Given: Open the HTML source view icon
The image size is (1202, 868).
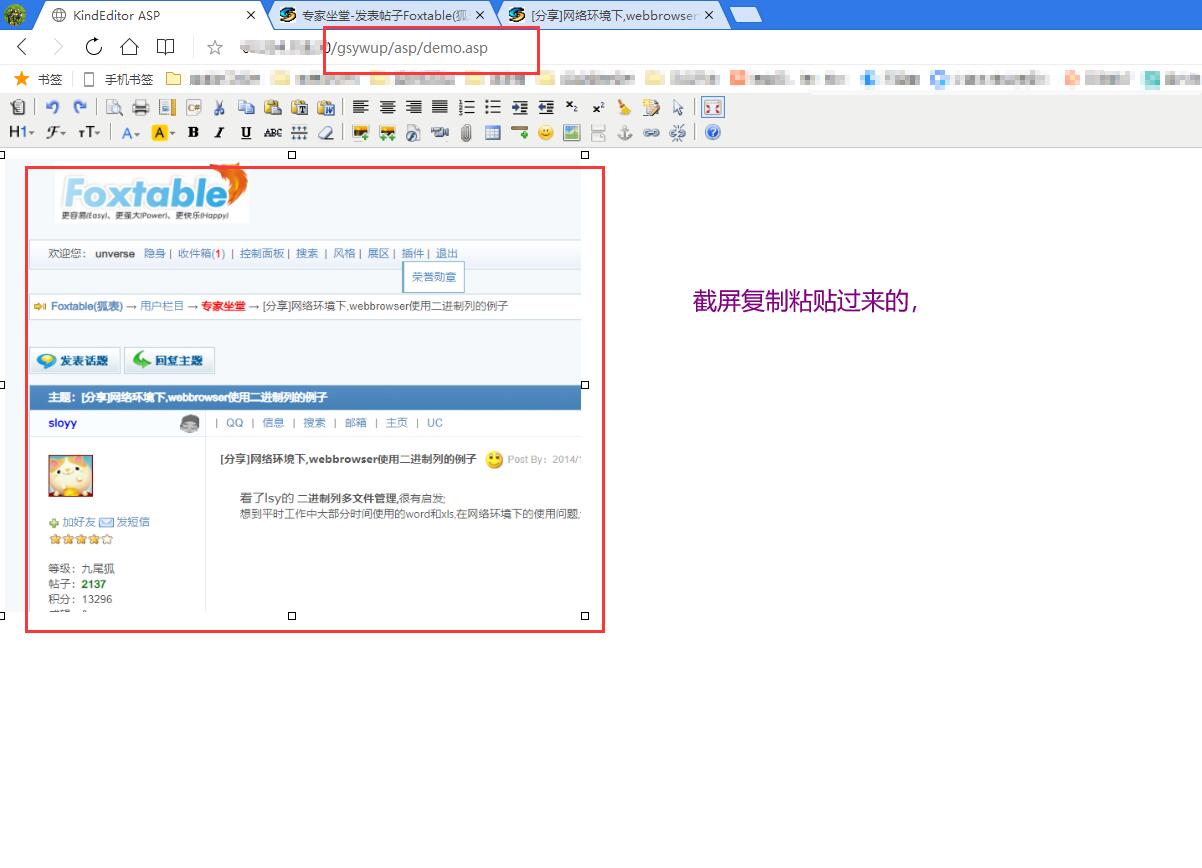Looking at the screenshot, I should [18, 107].
